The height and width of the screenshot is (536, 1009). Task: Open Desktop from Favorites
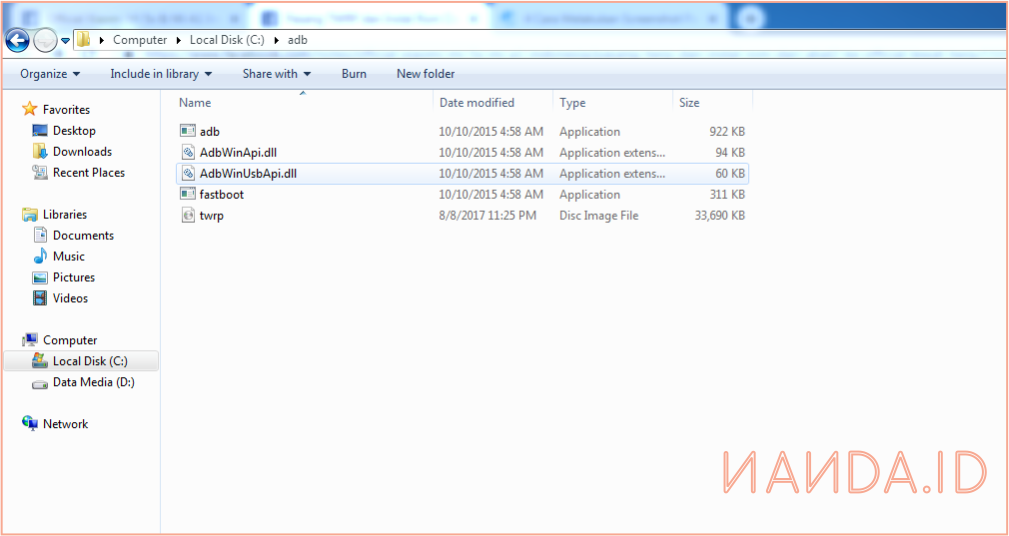(x=74, y=131)
